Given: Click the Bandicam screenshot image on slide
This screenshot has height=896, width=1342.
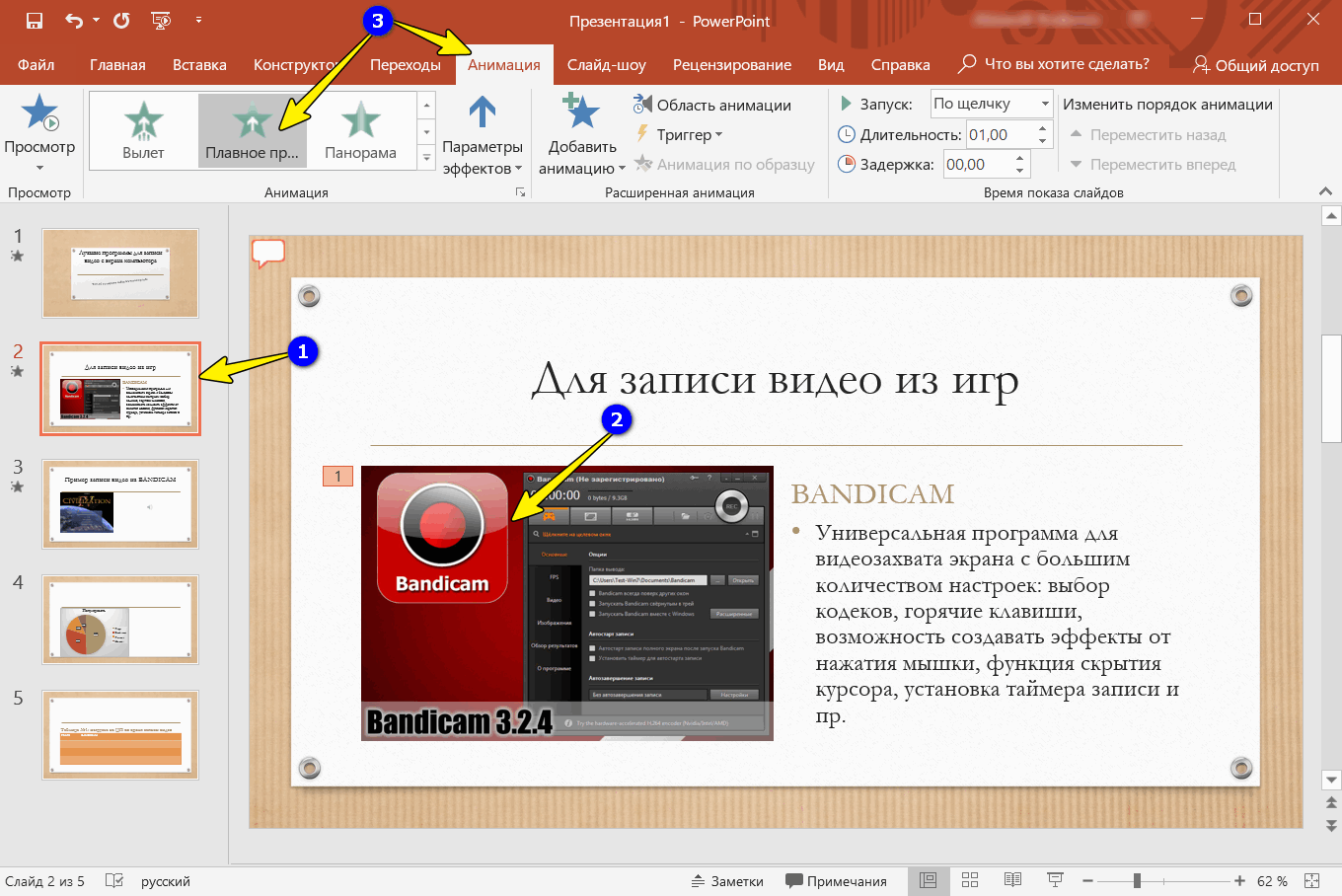Looking at the screenshot, I should pyautogui.click(x=567, y=603).
